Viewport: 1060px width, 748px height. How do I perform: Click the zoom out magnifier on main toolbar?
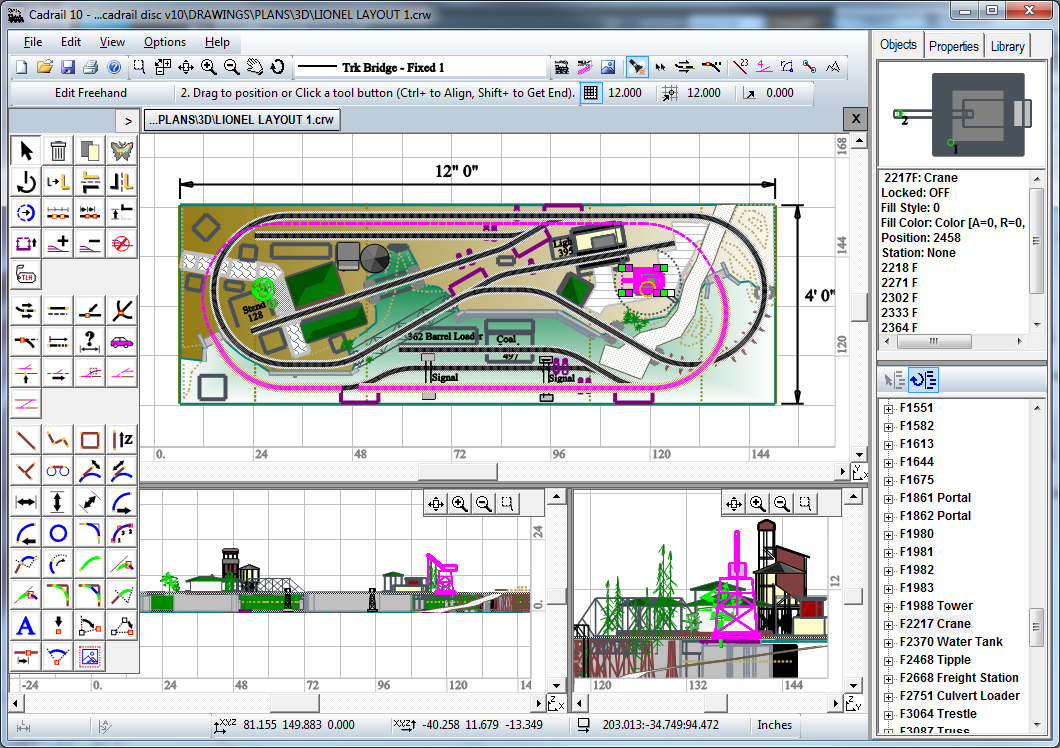[x=232, y=67]
